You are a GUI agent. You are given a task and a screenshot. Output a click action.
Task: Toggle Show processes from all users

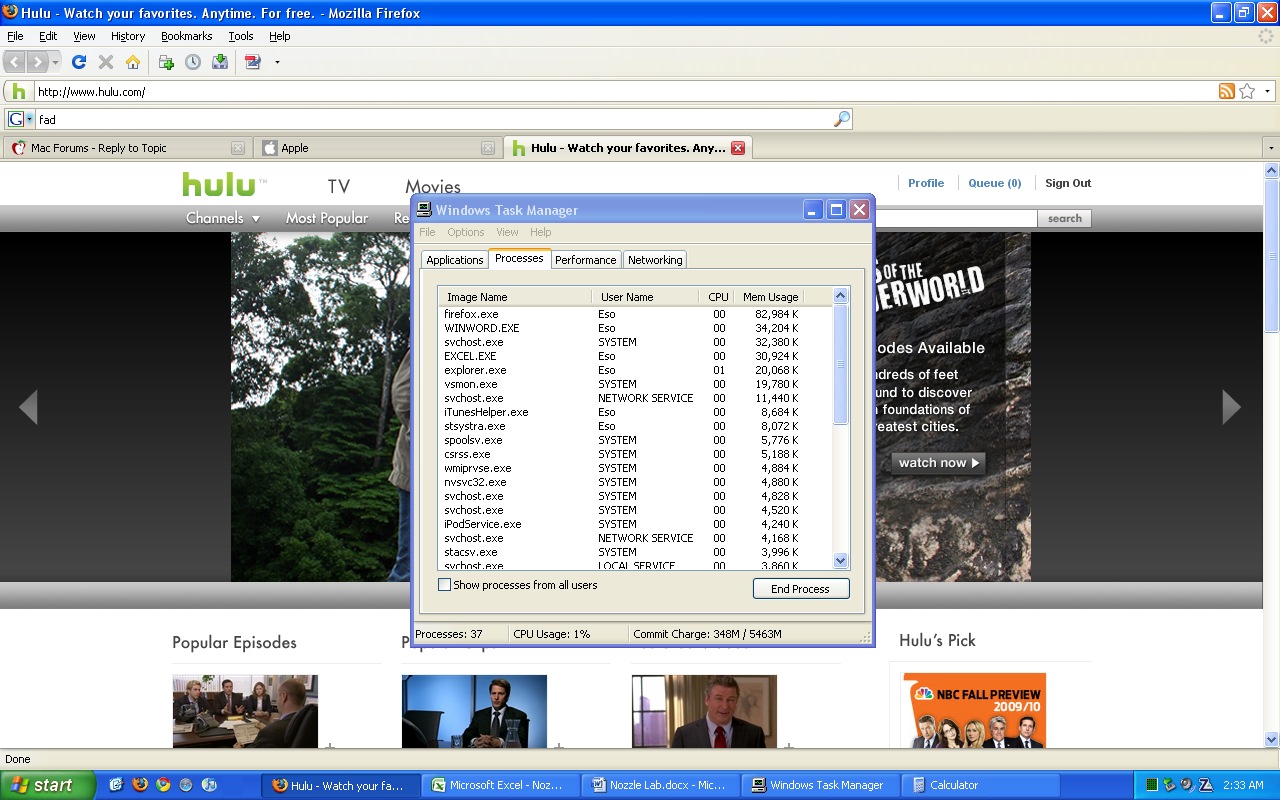[x=445, y=585]
